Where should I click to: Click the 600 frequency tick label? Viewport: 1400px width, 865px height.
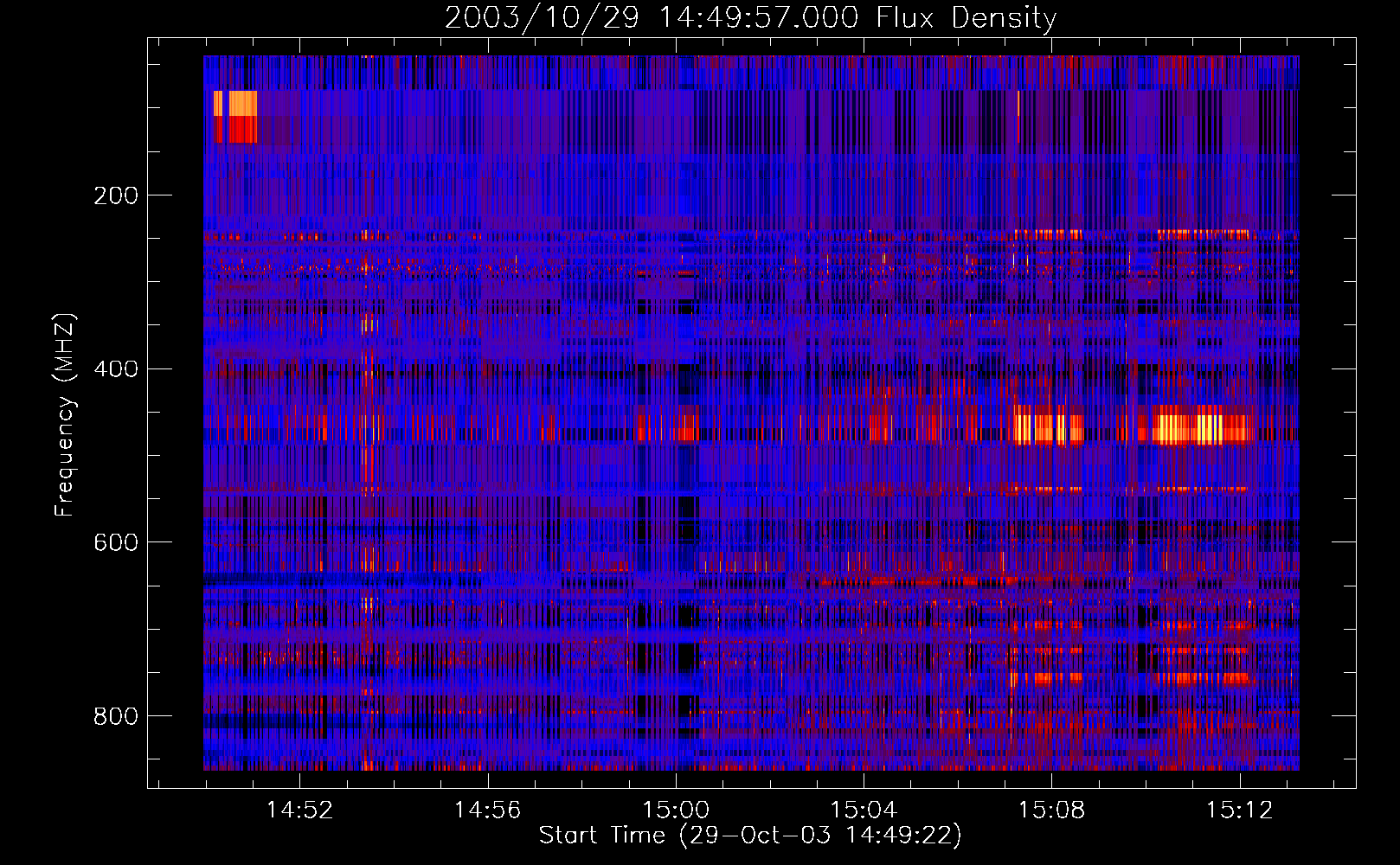[116, 542]
